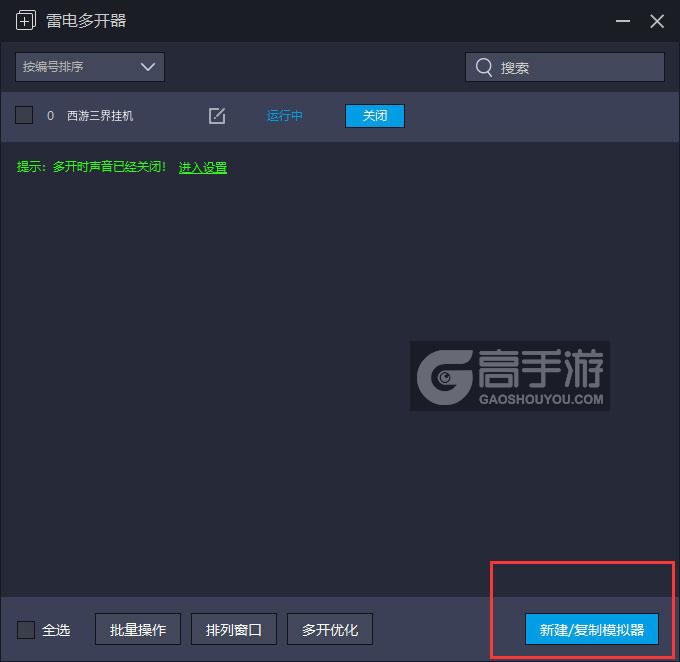Click the magnifier icon in search box

click(484, 67)
